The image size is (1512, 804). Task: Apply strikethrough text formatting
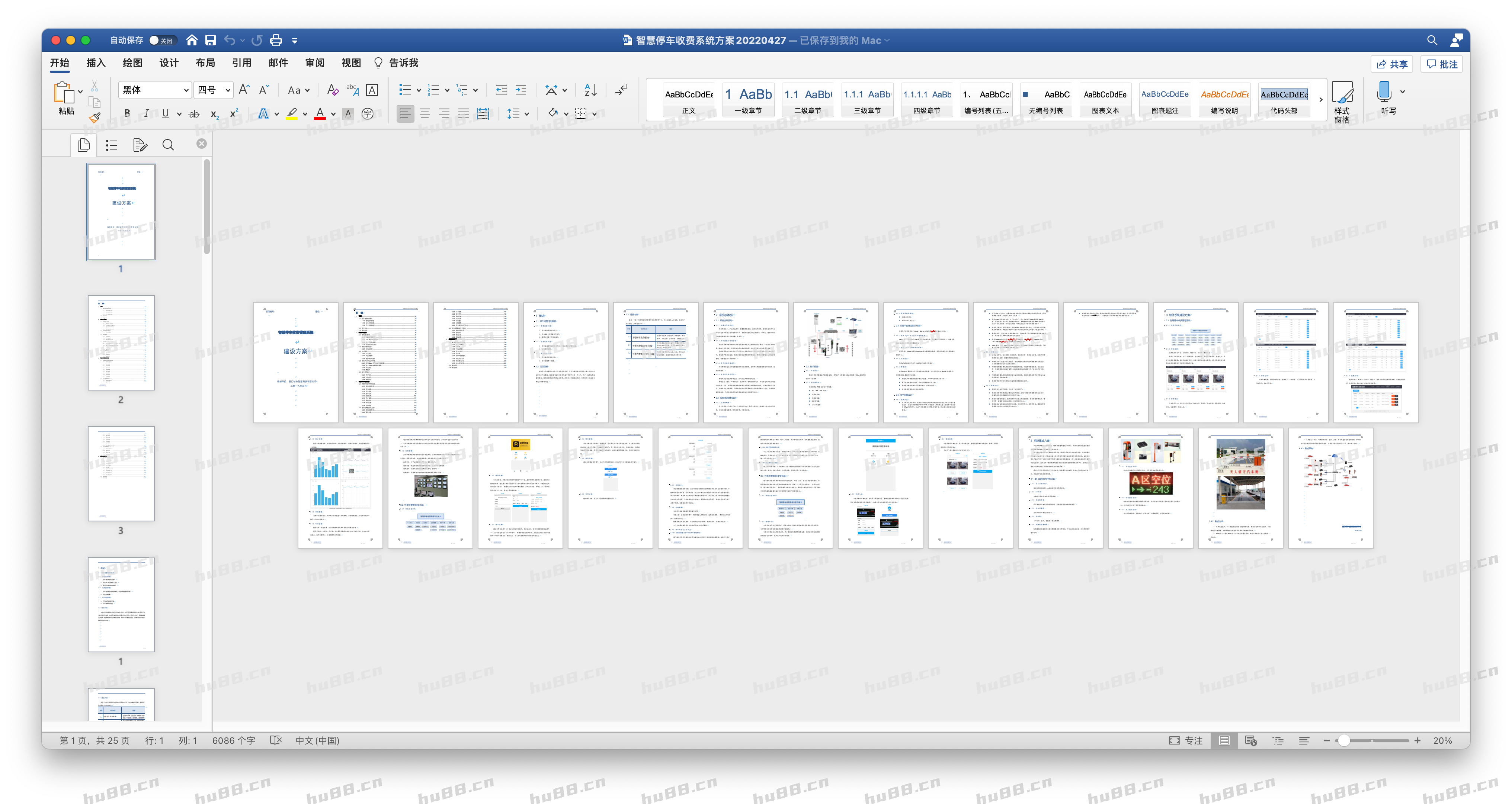(x=194, y=114)
